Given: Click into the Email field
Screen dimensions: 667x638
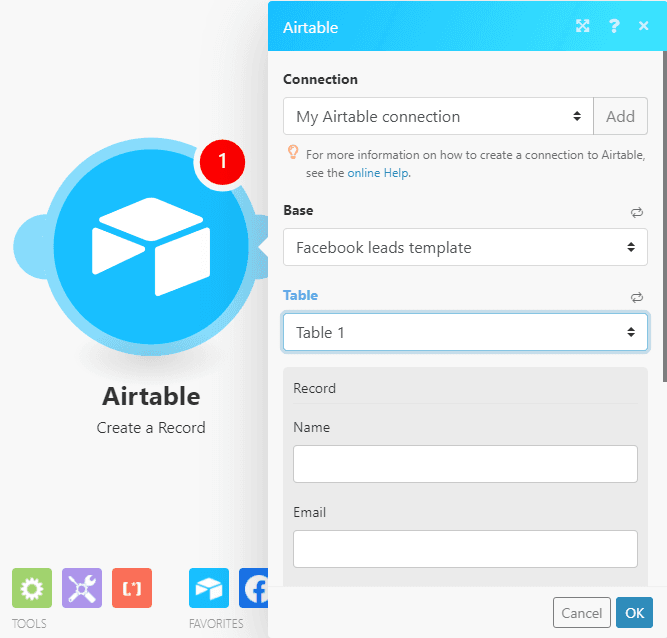Looking at the screenshot, I should 465,549.
